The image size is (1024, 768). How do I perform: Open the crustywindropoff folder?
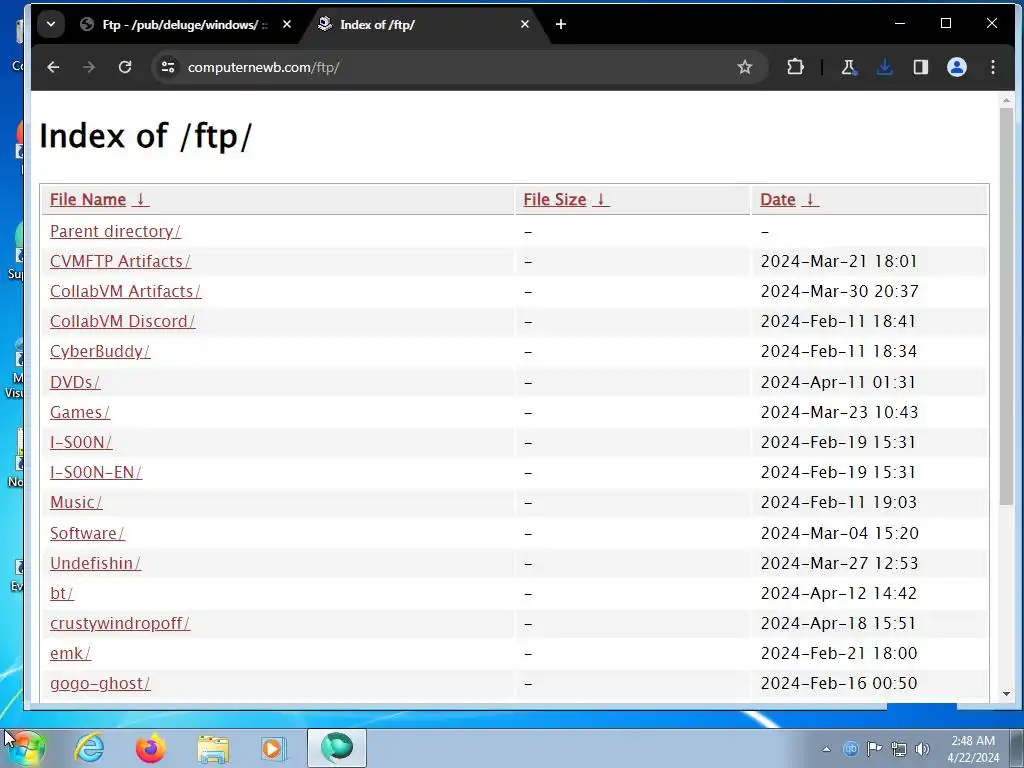tap(120, 623)
